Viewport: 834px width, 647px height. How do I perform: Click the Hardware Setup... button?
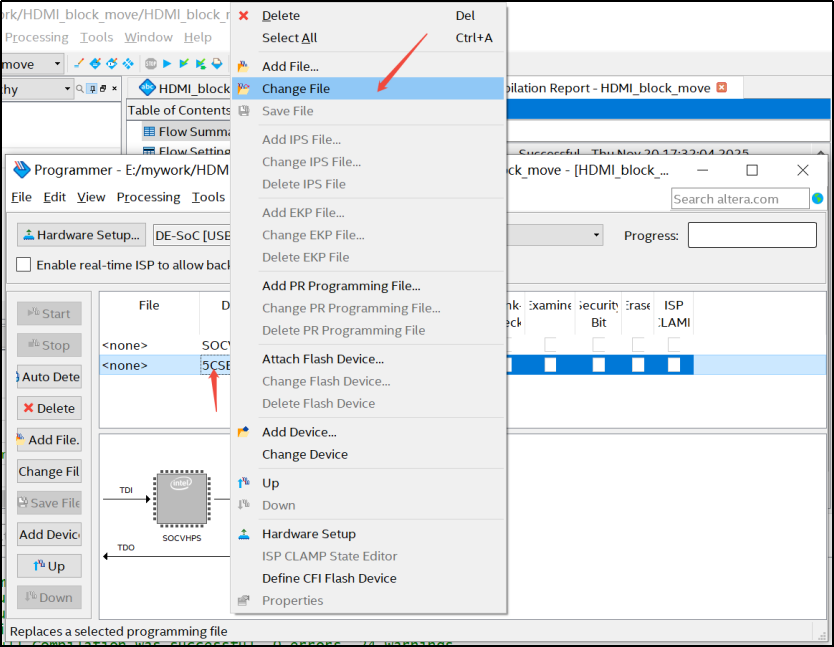coord(81,235)
